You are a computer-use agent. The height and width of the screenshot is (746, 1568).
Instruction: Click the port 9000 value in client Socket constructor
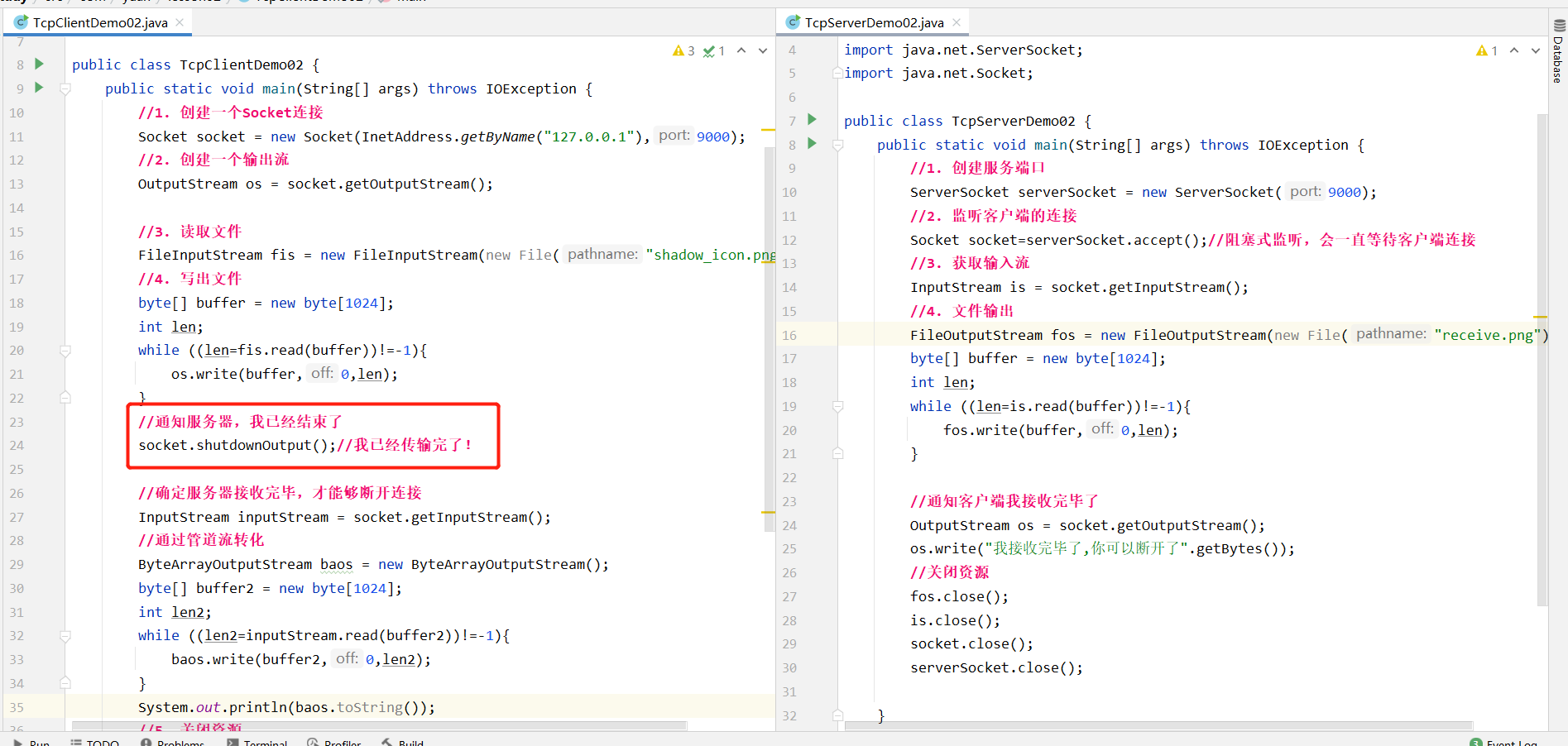coord(713,136)
